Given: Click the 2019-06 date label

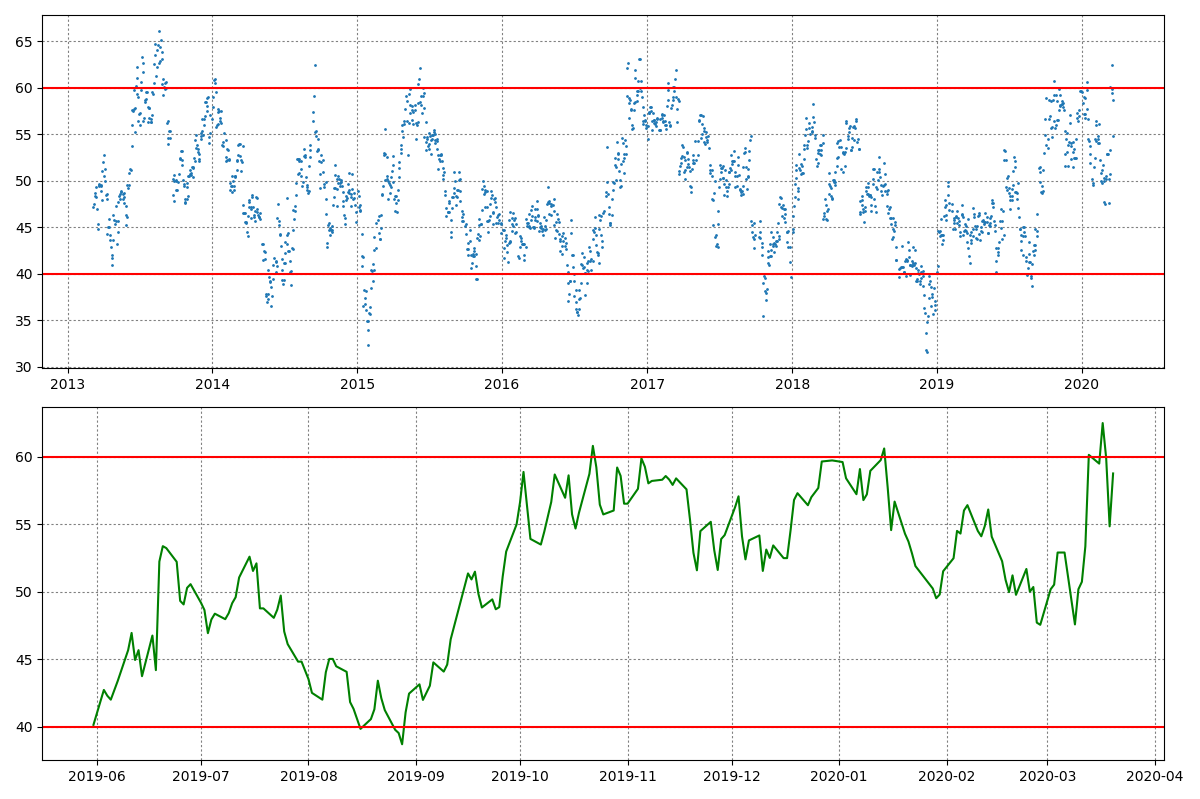Looking at the screenshot, I should [x=96, y=776].
